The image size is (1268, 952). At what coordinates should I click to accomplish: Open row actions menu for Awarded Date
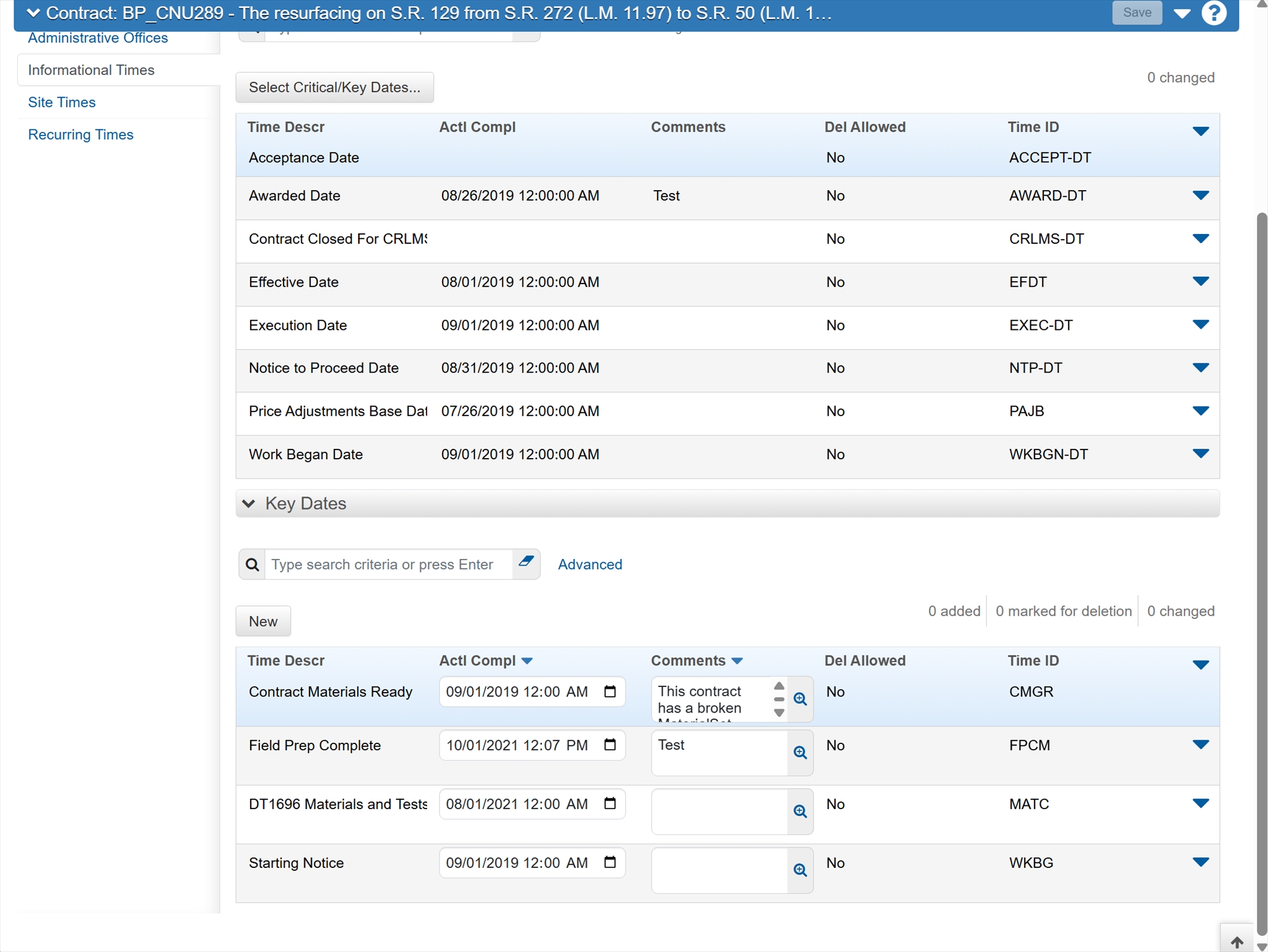1200,196
